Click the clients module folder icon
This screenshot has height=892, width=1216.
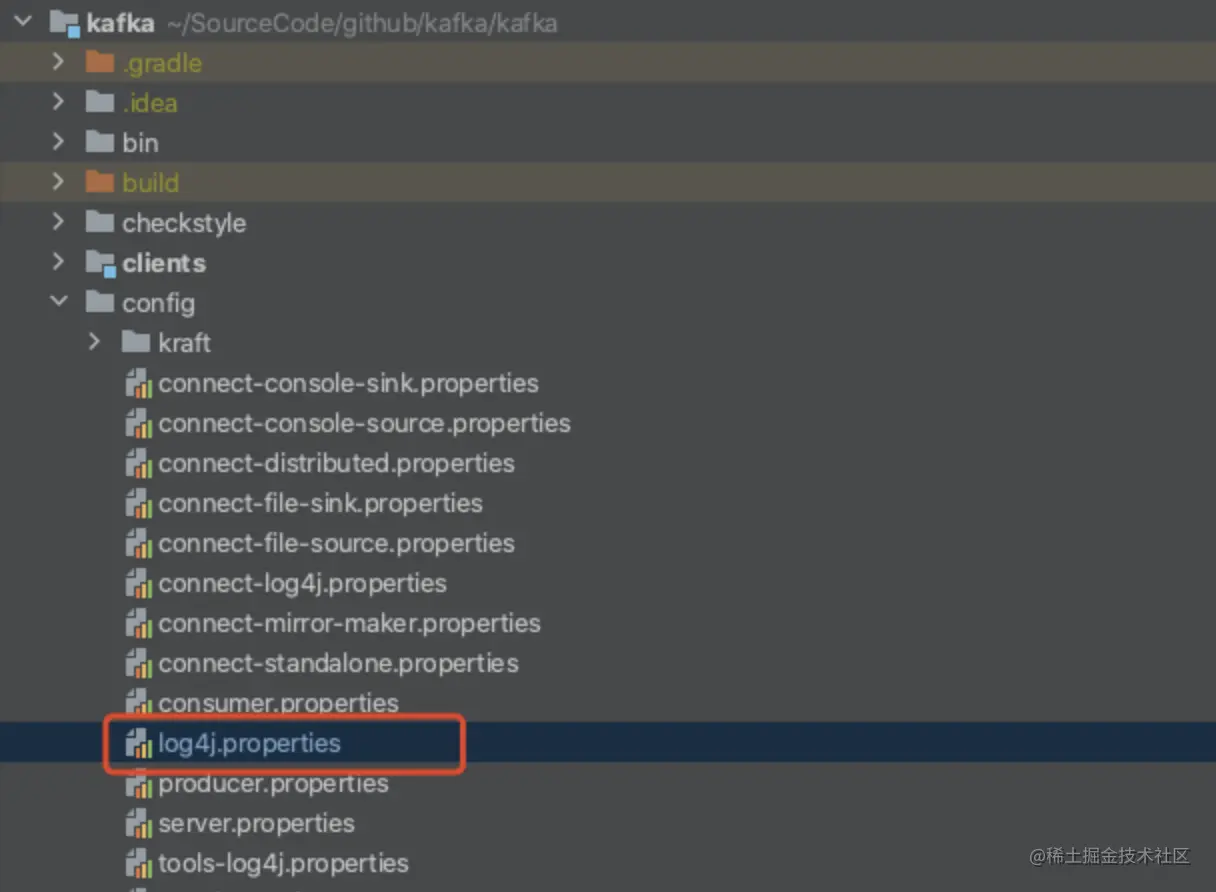(100, 263)
